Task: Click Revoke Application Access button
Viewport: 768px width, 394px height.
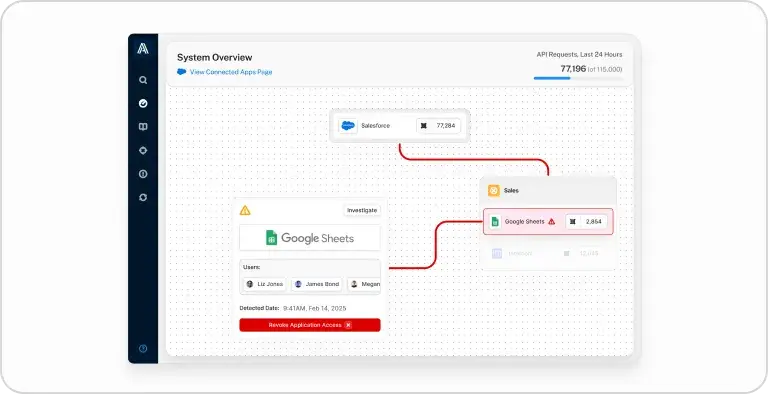Action: click(x=310, y=325)
